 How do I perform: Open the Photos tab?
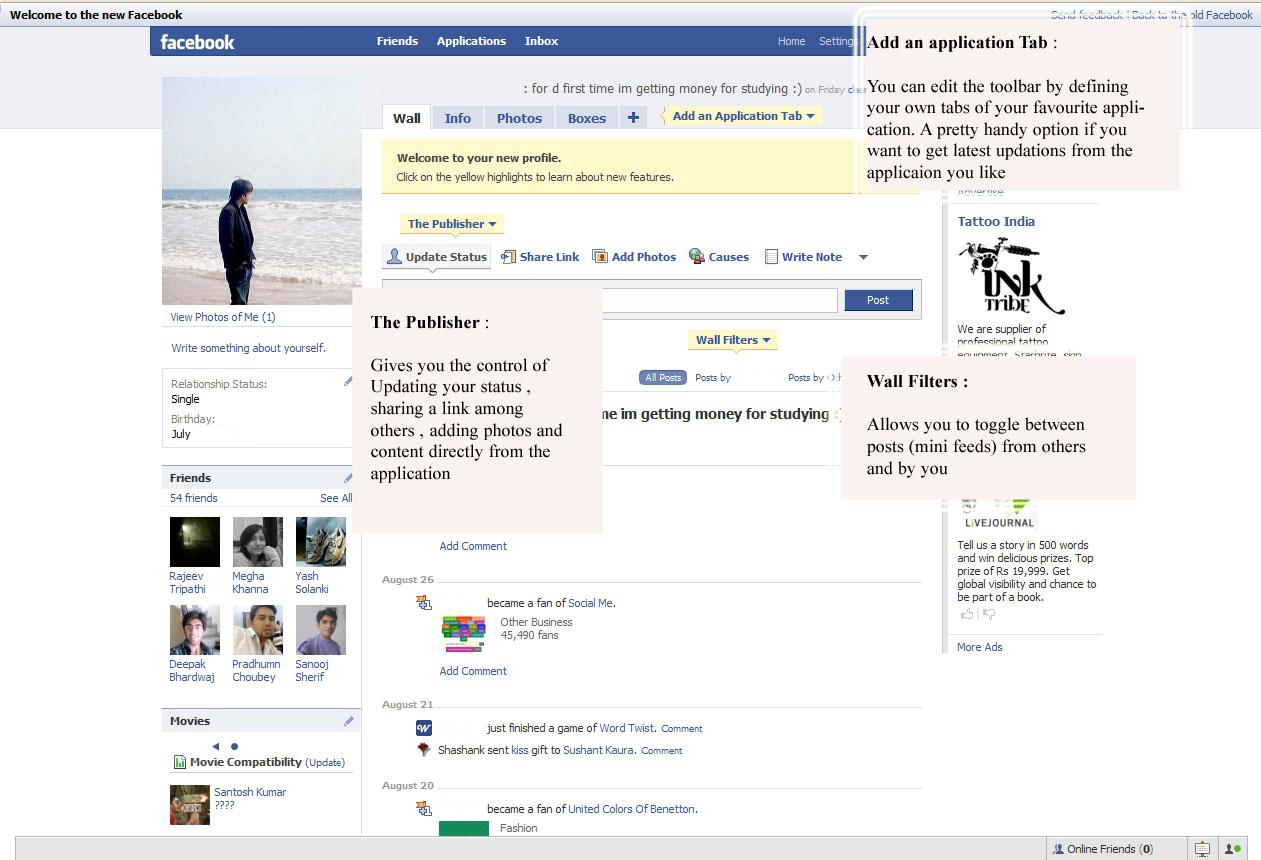coord(519,118)
